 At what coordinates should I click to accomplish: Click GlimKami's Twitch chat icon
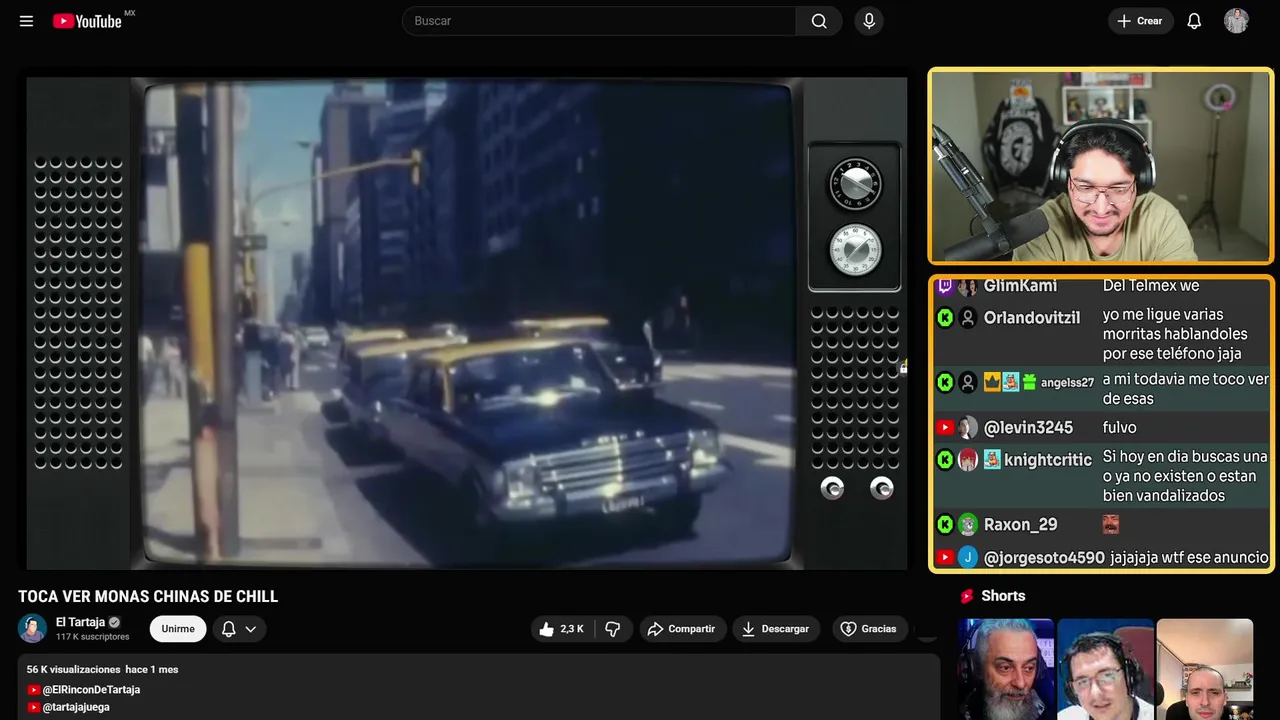point(945,287)
